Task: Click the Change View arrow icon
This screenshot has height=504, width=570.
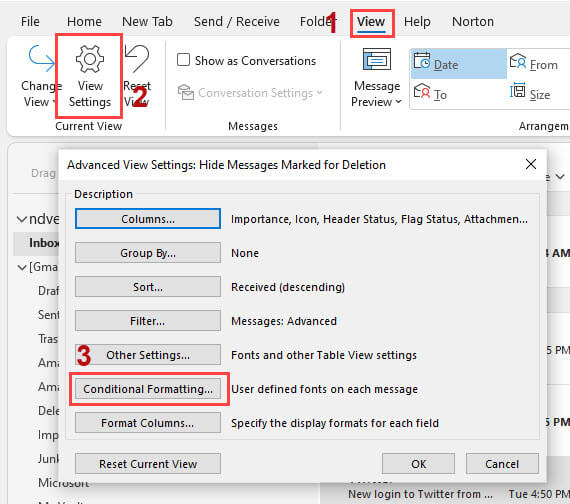Action: (41, 59)
